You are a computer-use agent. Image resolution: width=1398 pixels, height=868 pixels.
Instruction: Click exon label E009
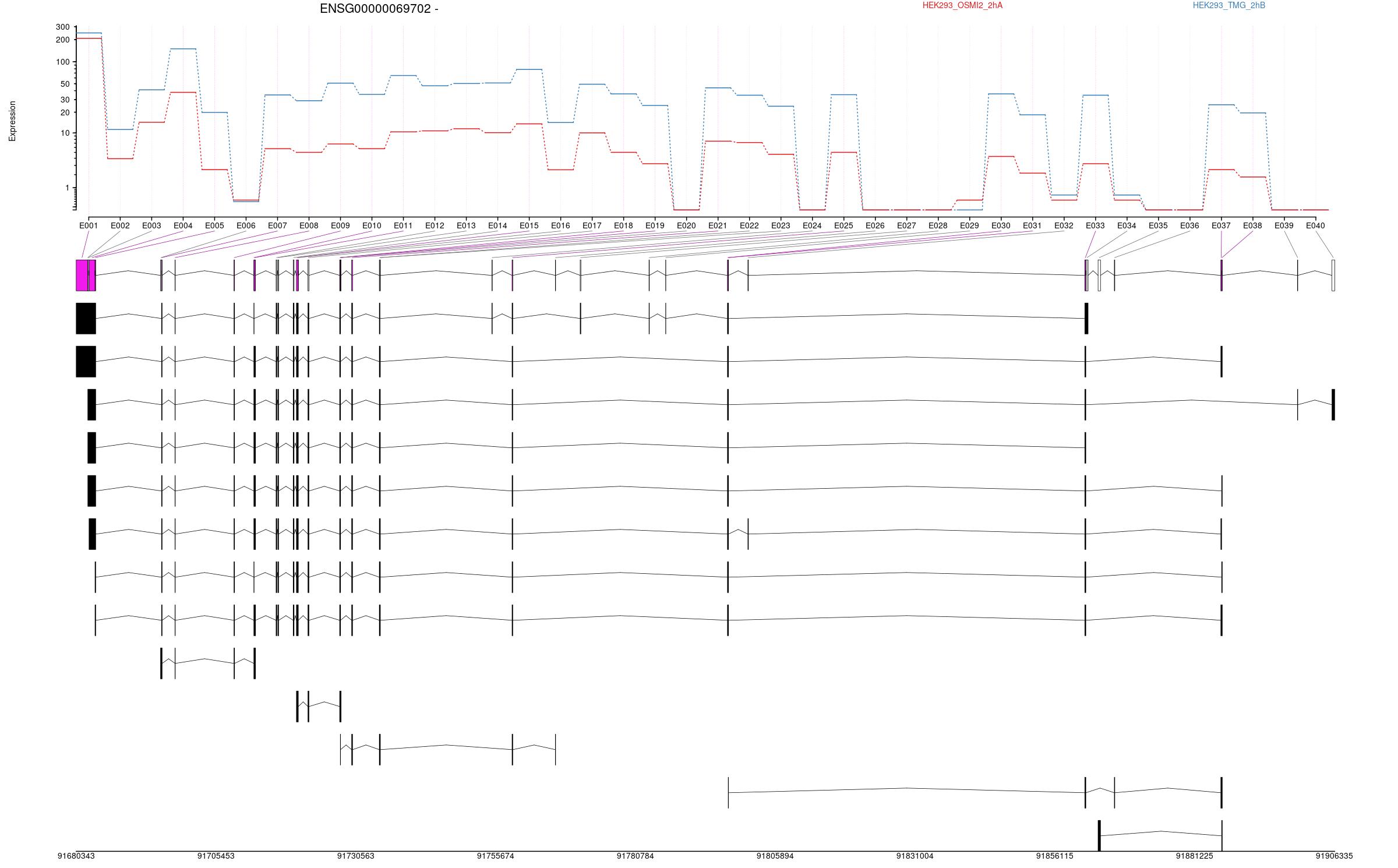pyautogui.click(x=340, y=225)
